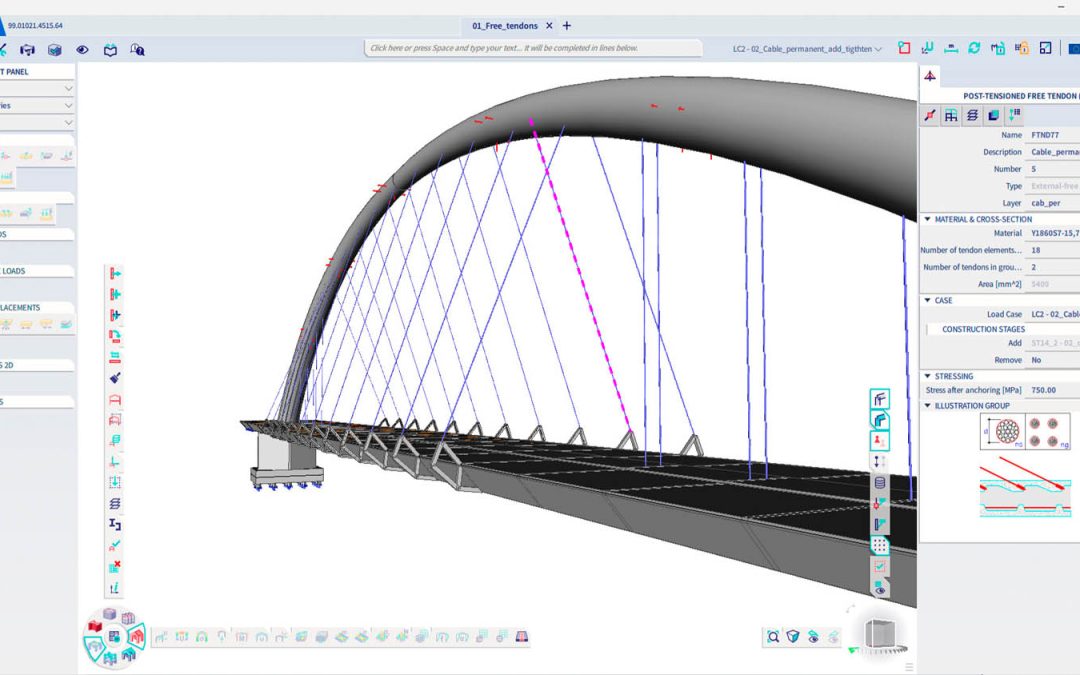
Task: Collapse the STRESSING property group
Action: coord(927,376)
